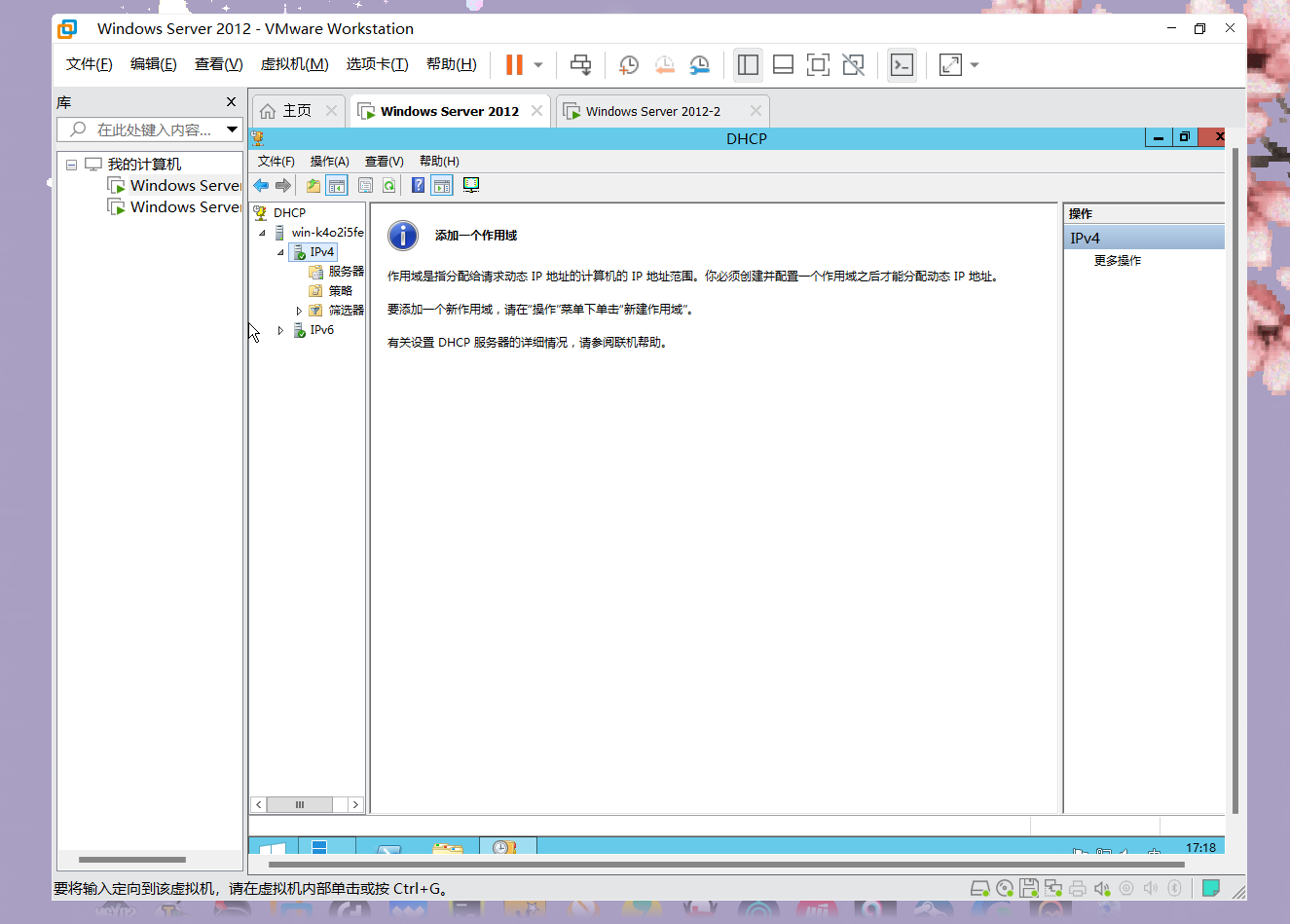
Task: Select the win-k4o2i5fe server in tree
Action: [x=327, y=233]
